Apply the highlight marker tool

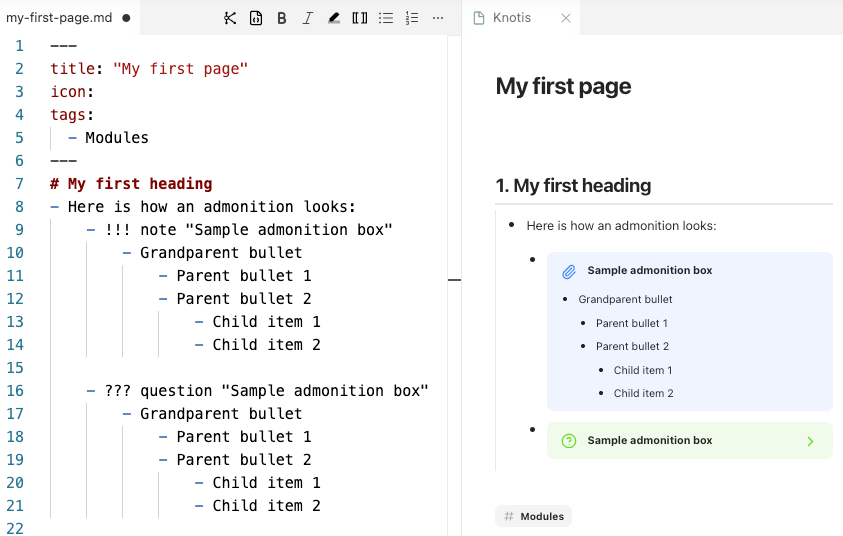point(334,18)
